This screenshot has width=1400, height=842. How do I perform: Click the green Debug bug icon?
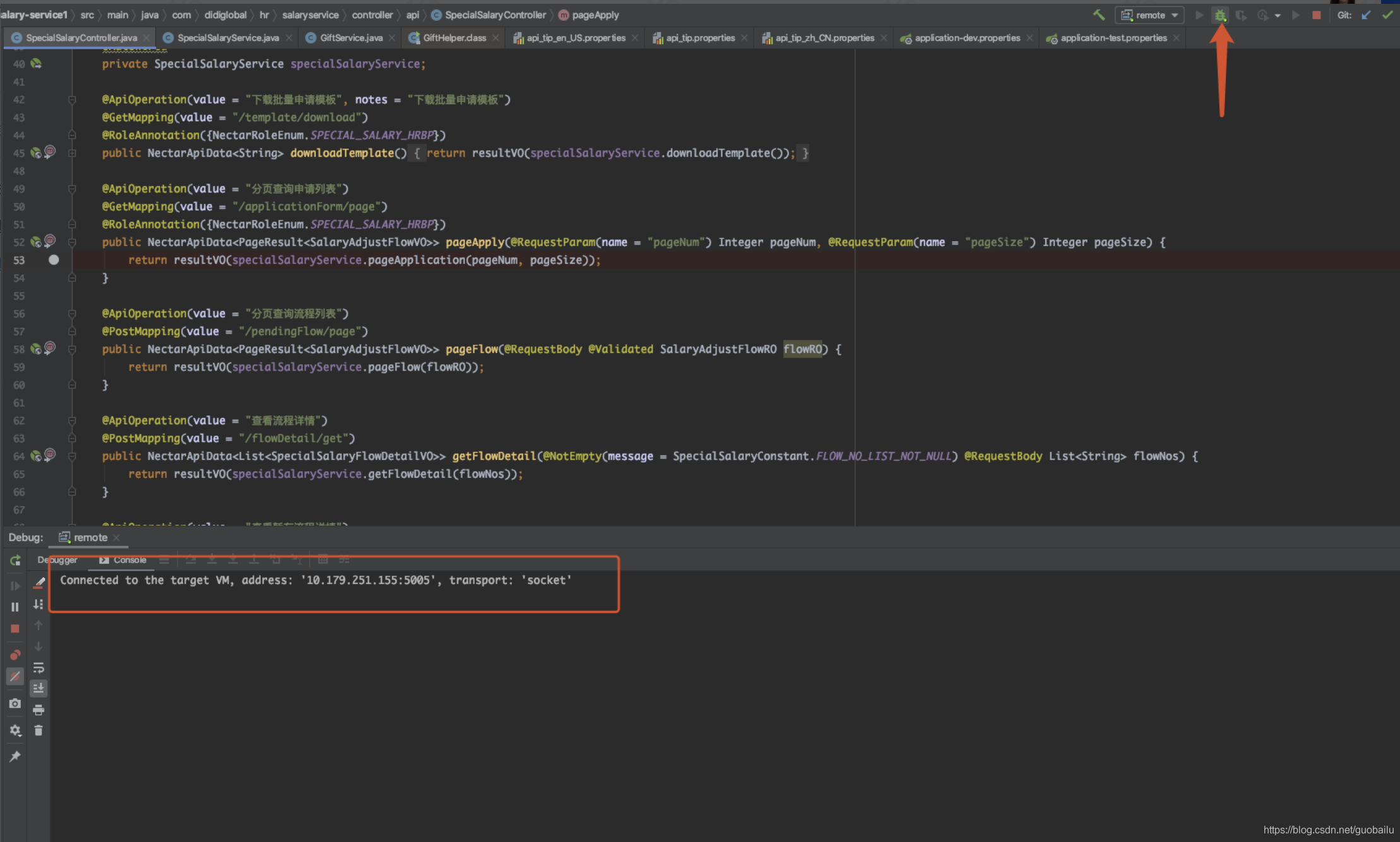1219,15
